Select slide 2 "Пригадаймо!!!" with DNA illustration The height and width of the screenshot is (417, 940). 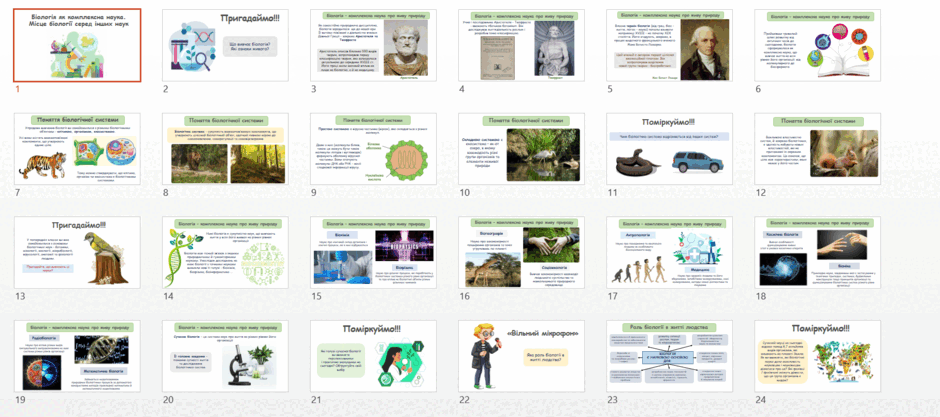(x=225, y=45)
